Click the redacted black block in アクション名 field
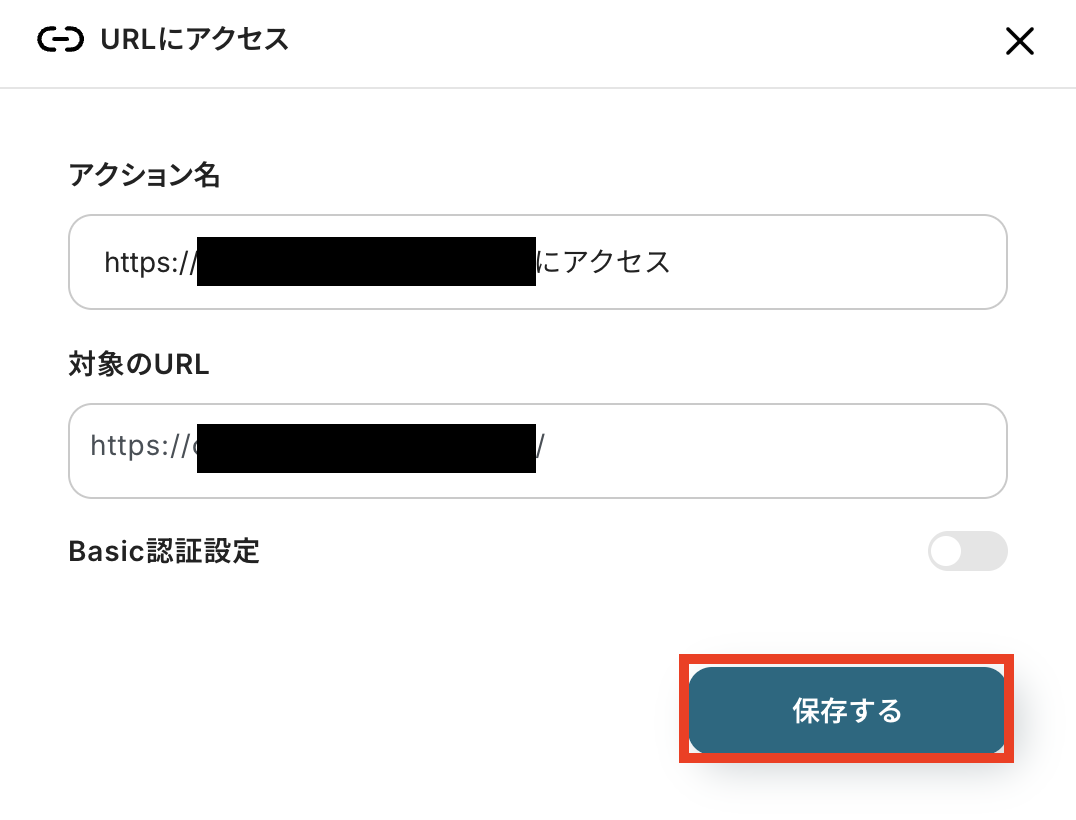Screen dimensions: 1076x820 click(x=366, y=262)
